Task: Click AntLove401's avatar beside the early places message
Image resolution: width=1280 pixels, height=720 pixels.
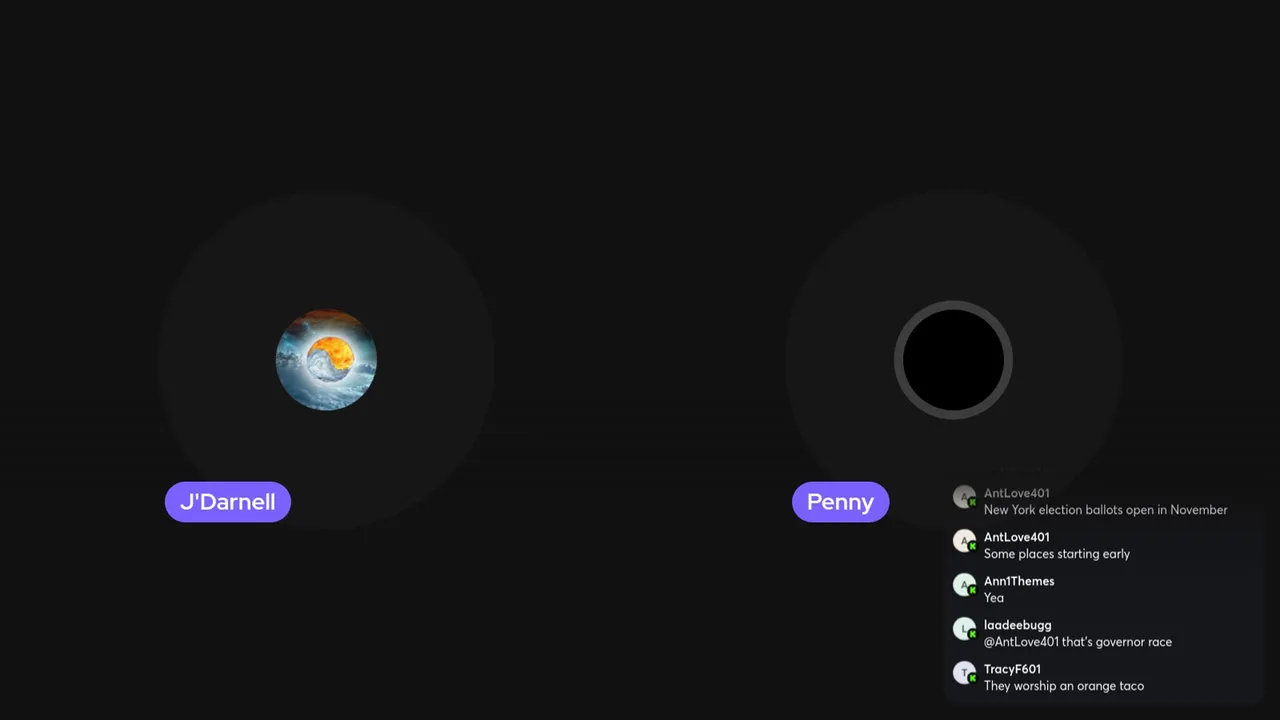Action: click(x=964, y=541)
